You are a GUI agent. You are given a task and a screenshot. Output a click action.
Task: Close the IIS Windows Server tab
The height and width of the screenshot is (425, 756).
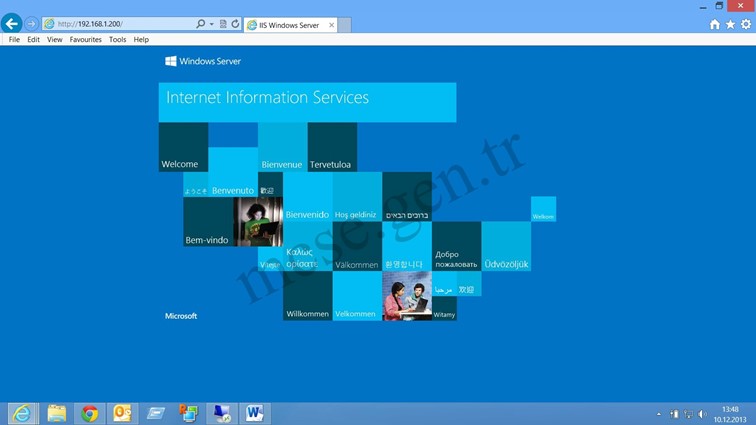pos(332,25)
